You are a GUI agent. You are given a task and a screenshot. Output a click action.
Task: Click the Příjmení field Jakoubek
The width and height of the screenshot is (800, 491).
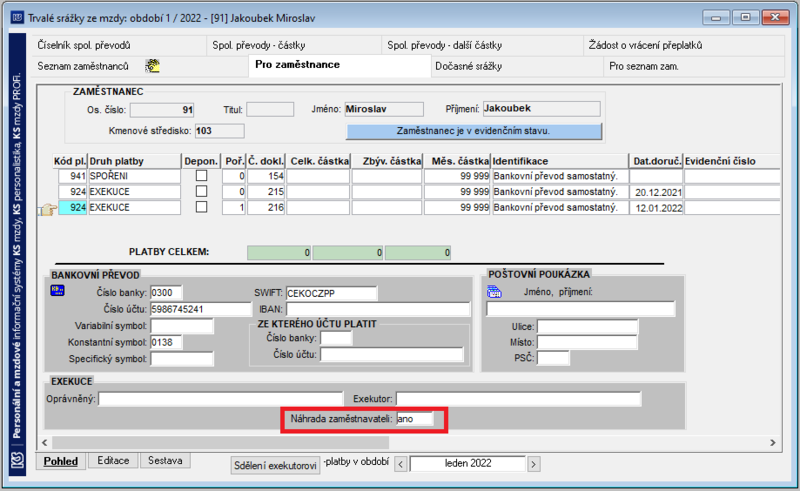pos(541,108)
